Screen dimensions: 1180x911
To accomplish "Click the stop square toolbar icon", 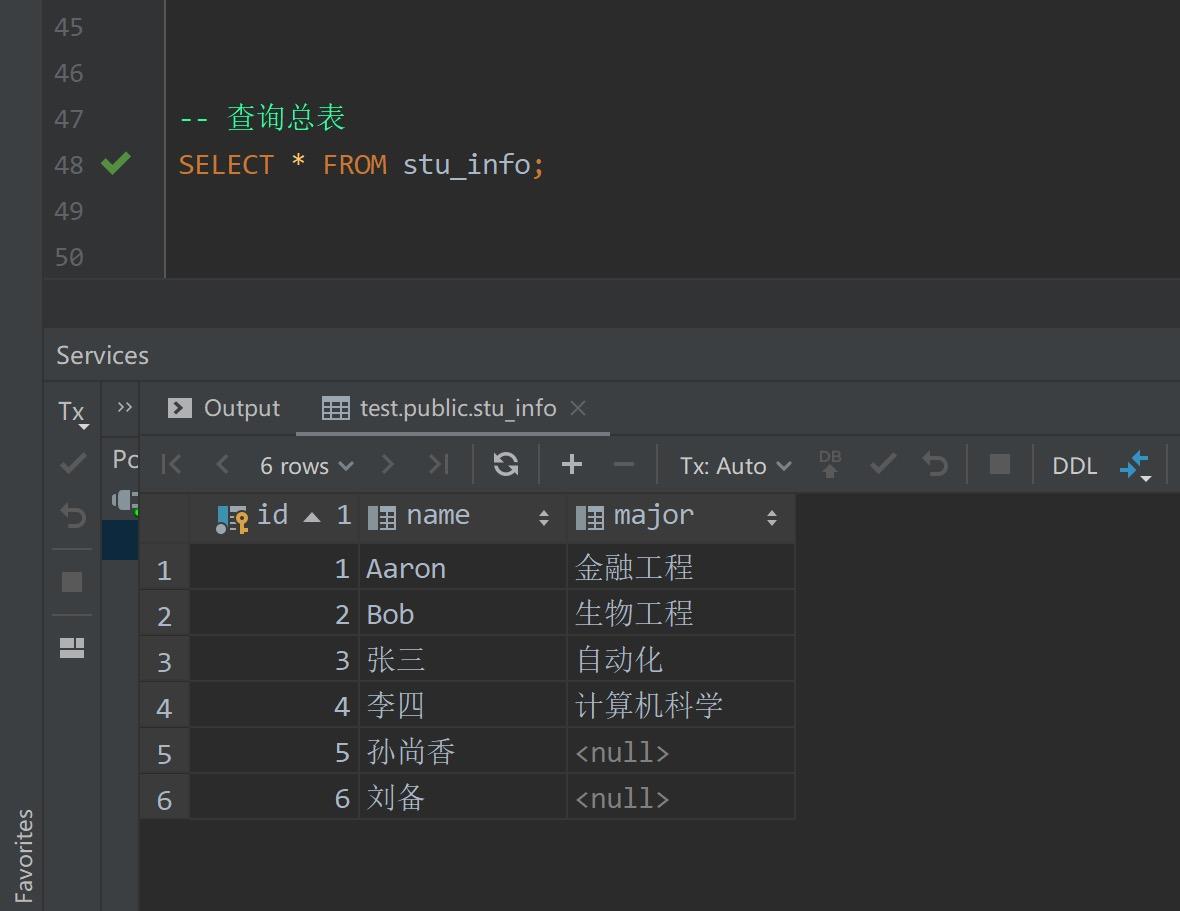I will pyautogui.click(x=999, y=465).
